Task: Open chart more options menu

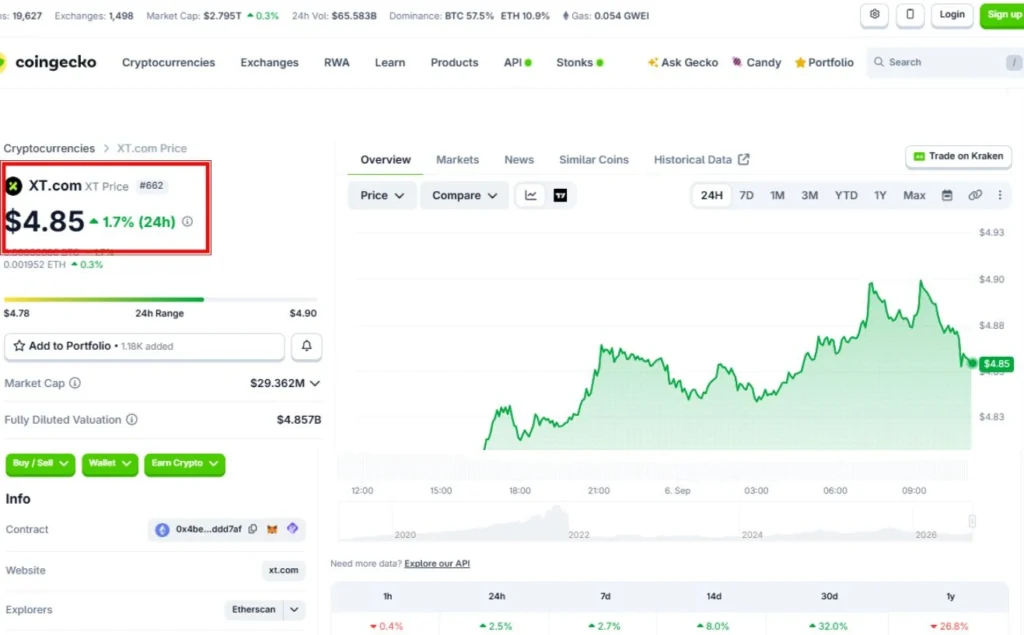Action: pos(1000,195)
